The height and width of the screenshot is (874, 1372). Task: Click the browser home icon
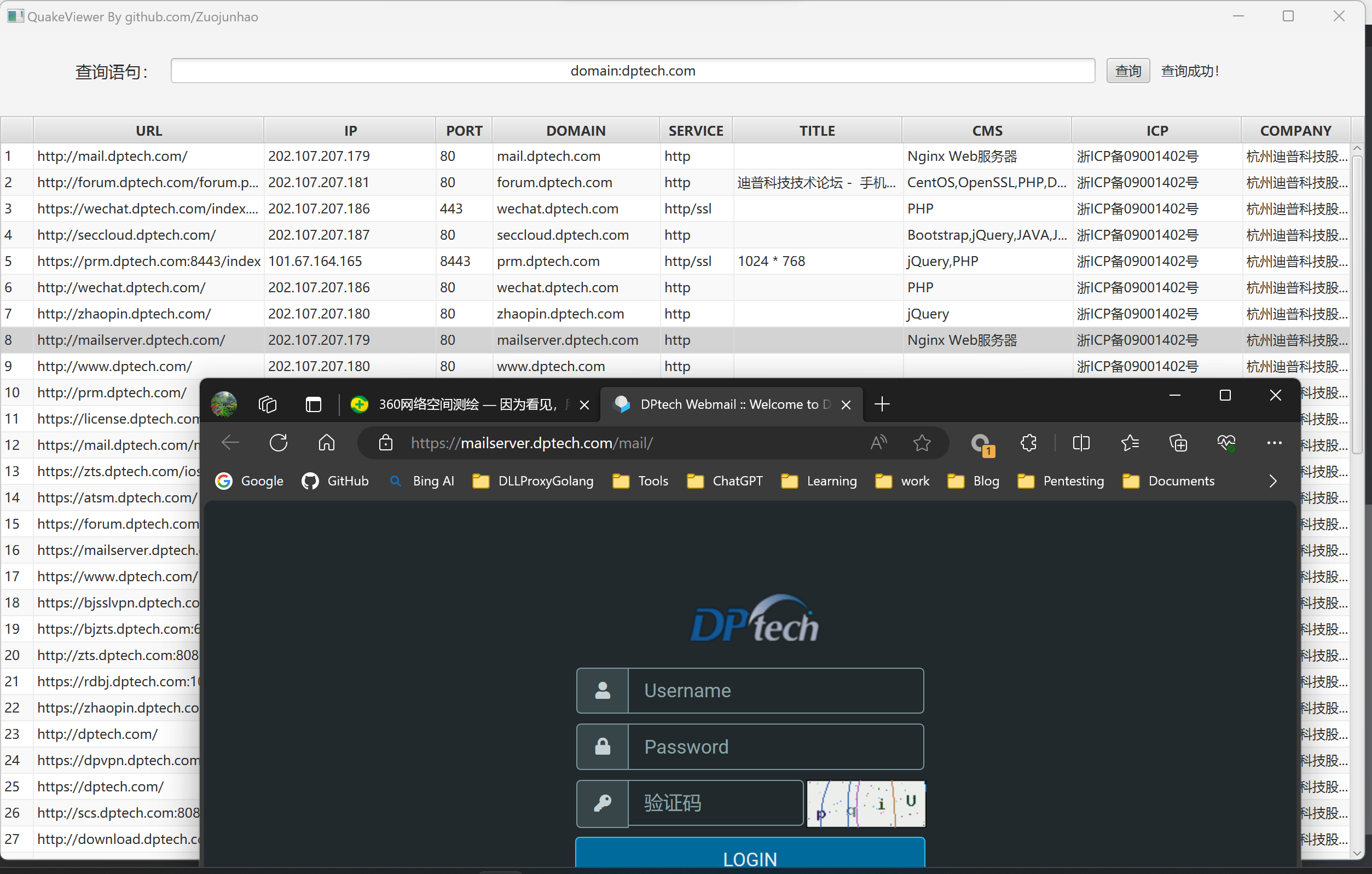(327, 443)
